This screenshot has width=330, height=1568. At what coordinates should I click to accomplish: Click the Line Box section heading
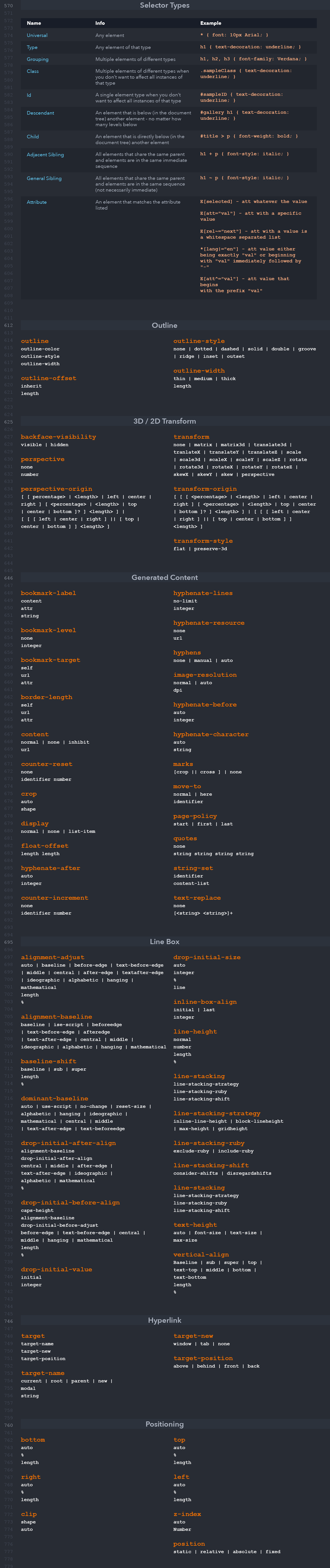pos(165,942)
